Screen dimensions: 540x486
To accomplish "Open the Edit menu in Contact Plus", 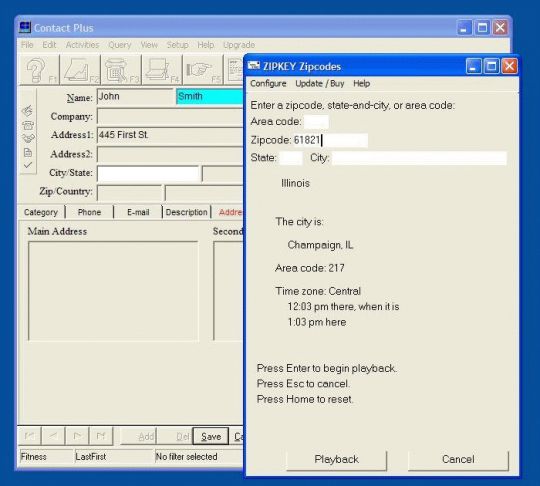I will pyautogui.click(x=49, y=45).
